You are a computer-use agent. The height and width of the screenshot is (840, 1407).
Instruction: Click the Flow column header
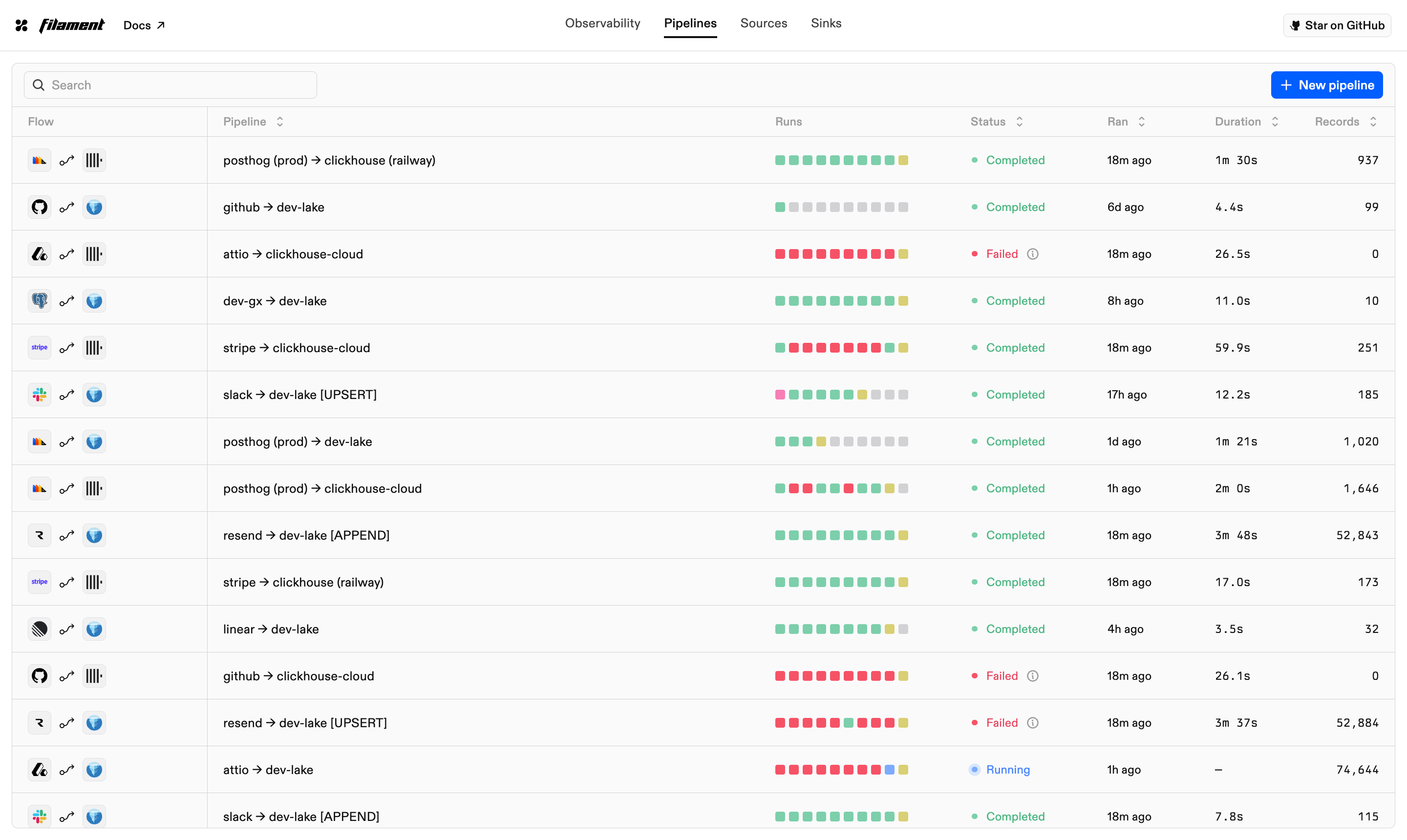click(41, 122)
